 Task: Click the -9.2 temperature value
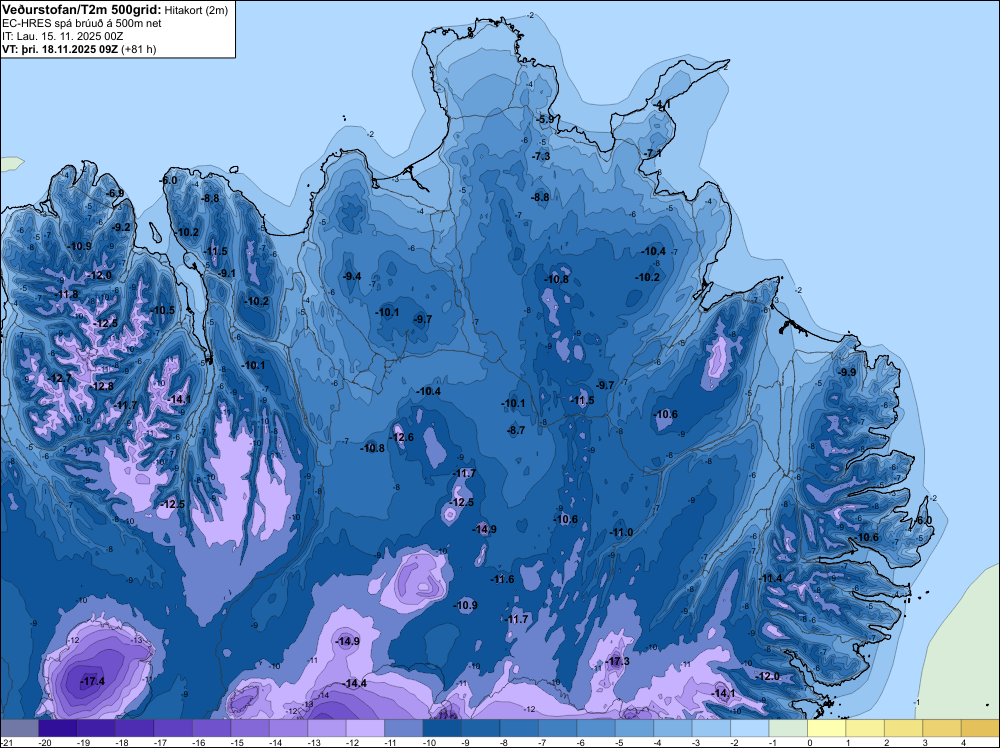(121, 227)
